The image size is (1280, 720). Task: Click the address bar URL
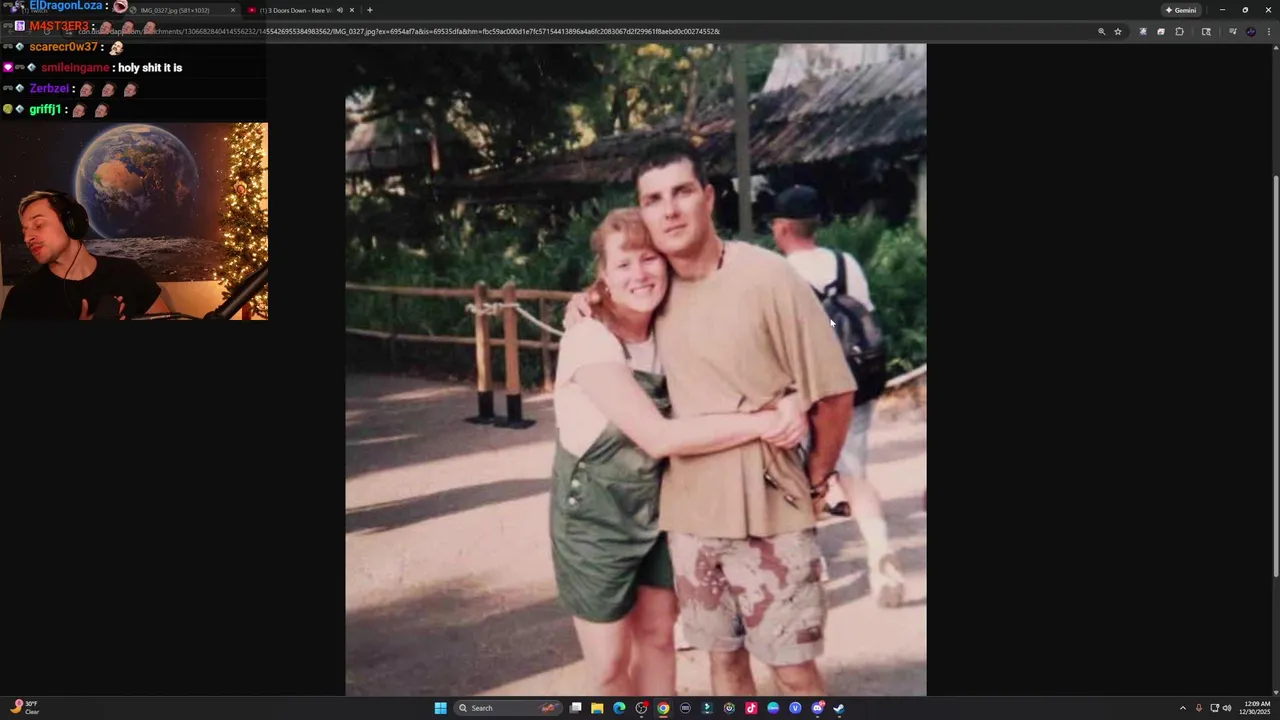pyautogui.click(x=400, y=31)
